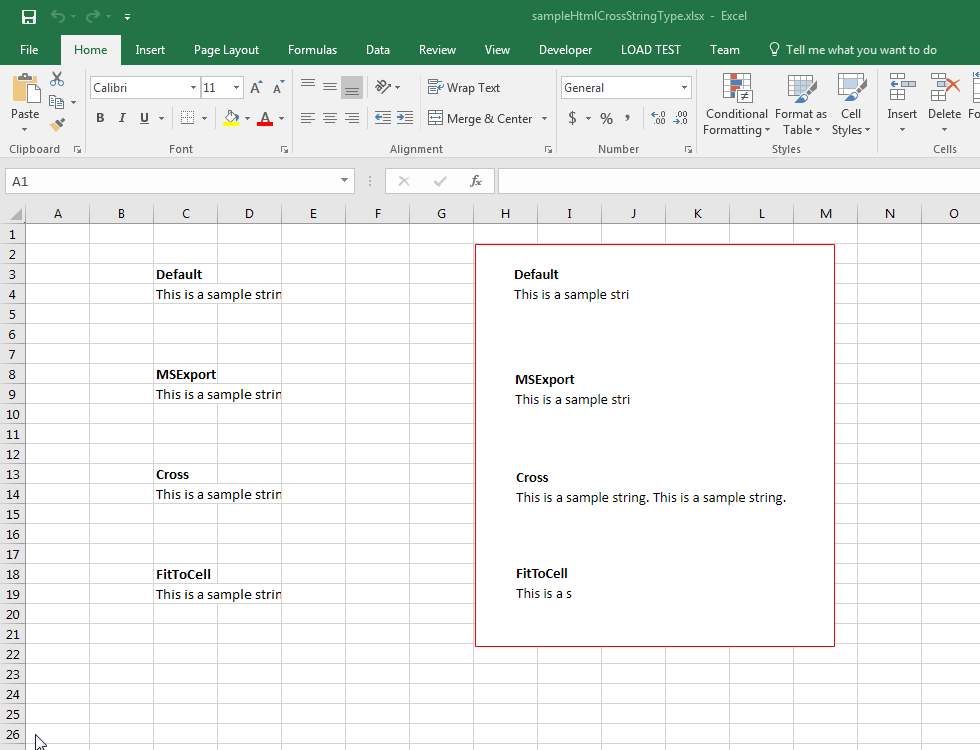Click the Save icon in title bar
This screenshot has width=980, height=750.
point(28,17)
